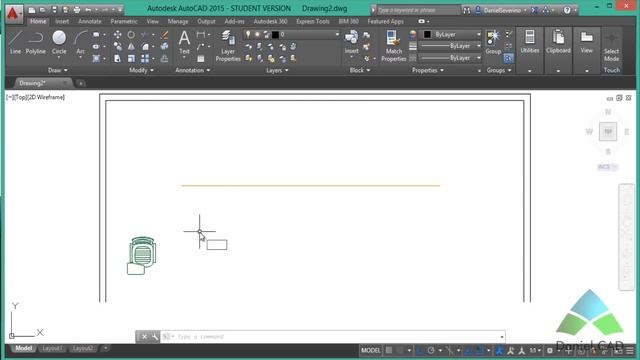
Task: Expand the Layers panel
Action: coord(277,70)
